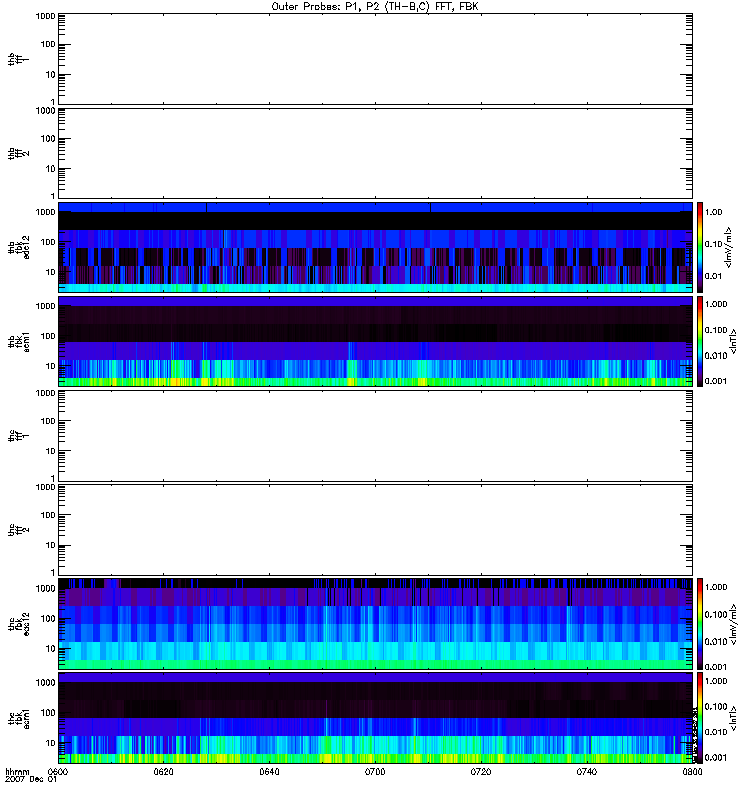Select the thc fbk scm1 spectrogram panel
Viewport: 750px width, 800px height.
pyautogui.click(x=375, y=718)
